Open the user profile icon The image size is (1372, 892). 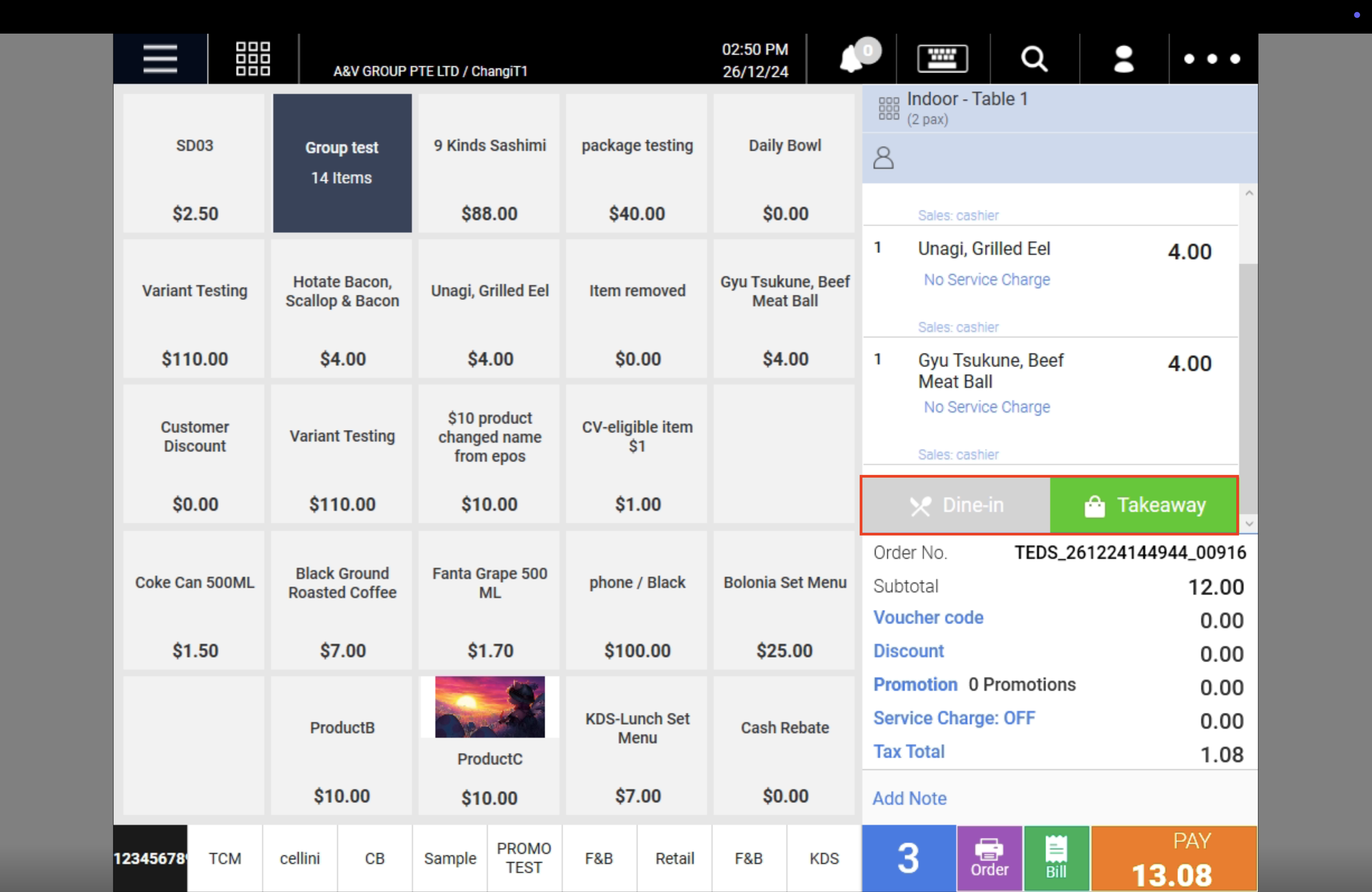[x=1124, y=59]
